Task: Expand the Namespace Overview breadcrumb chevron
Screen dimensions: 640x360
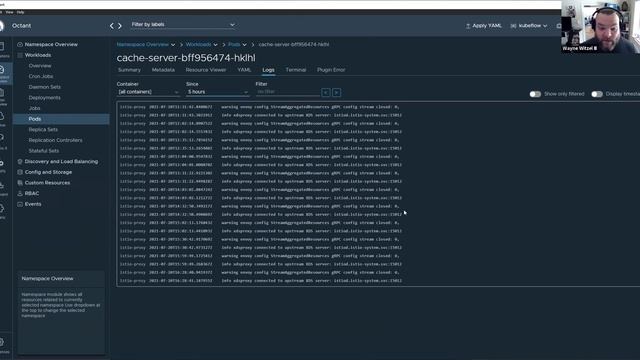Action: tap(173, 44)
